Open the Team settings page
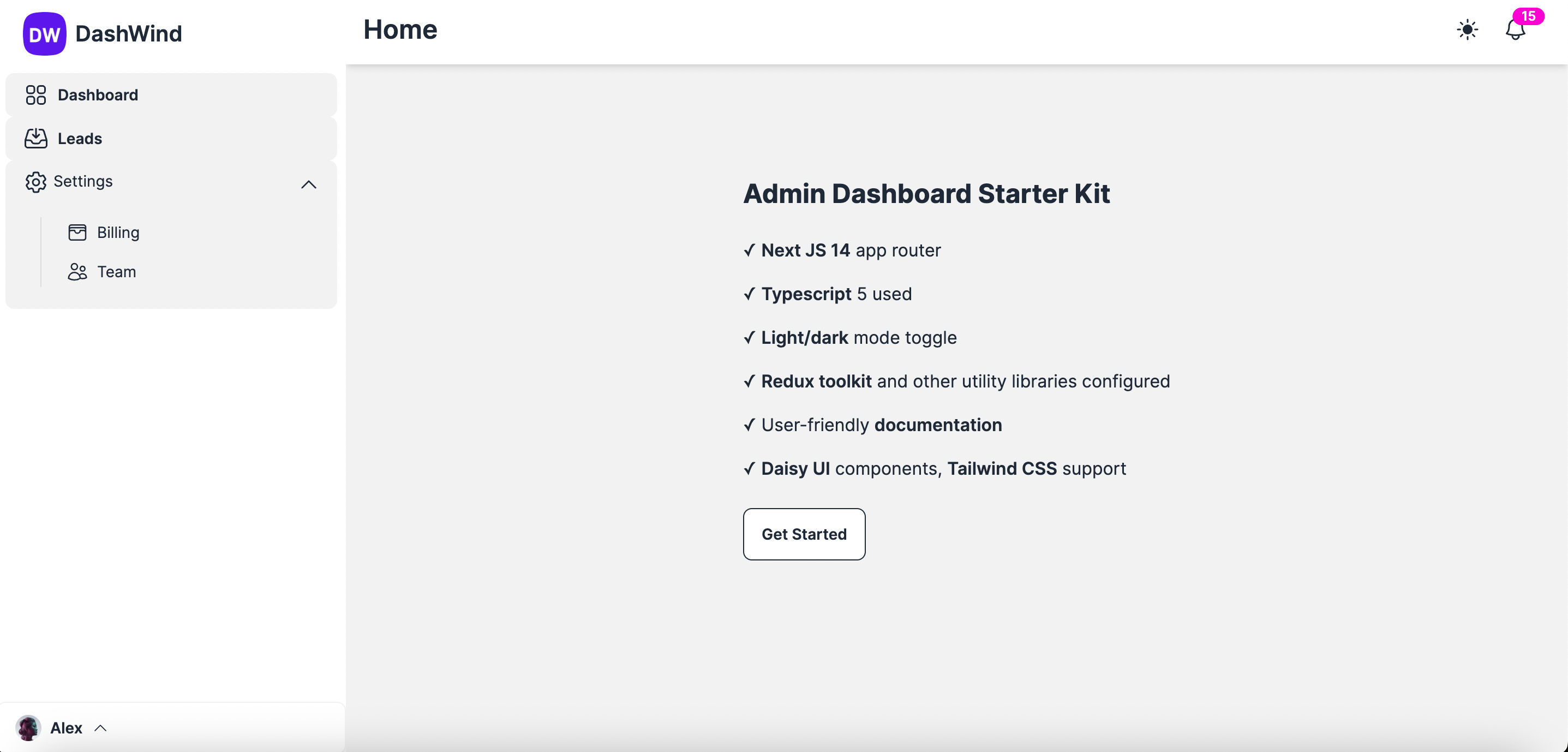The width and height of the screenshot is (1568, 752). (116, 272)
